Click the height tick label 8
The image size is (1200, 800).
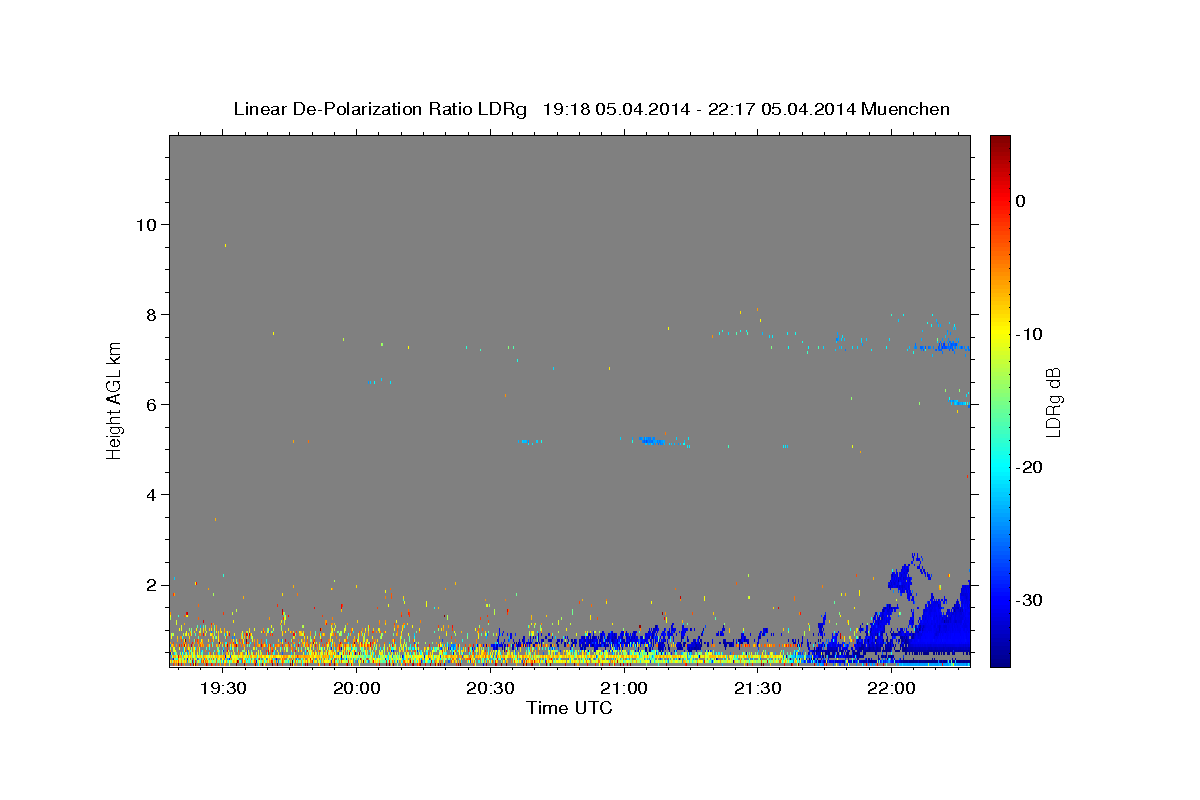pos(152,314)
